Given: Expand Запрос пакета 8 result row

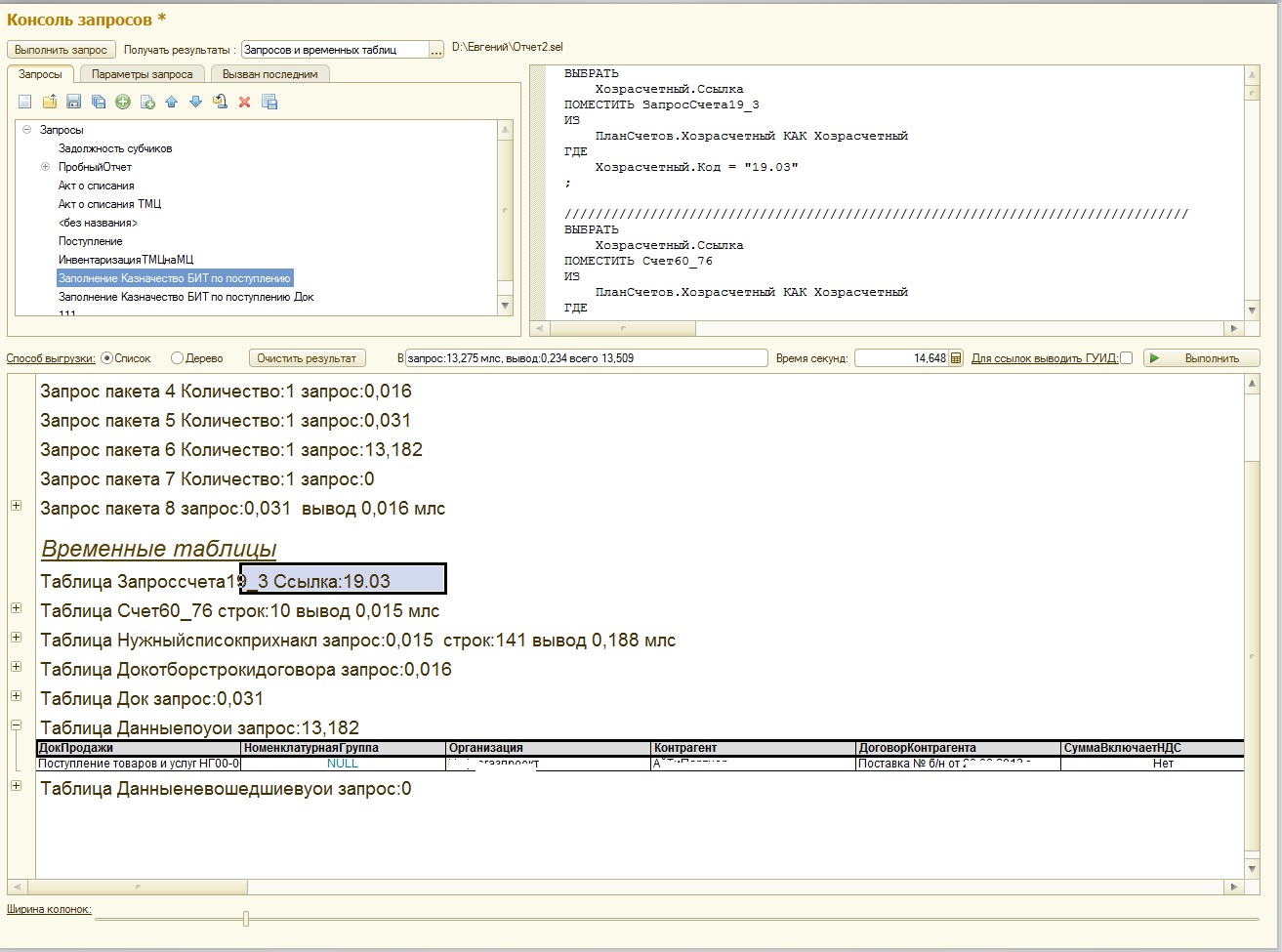Looking at the screenshot, I should point(17,505).
